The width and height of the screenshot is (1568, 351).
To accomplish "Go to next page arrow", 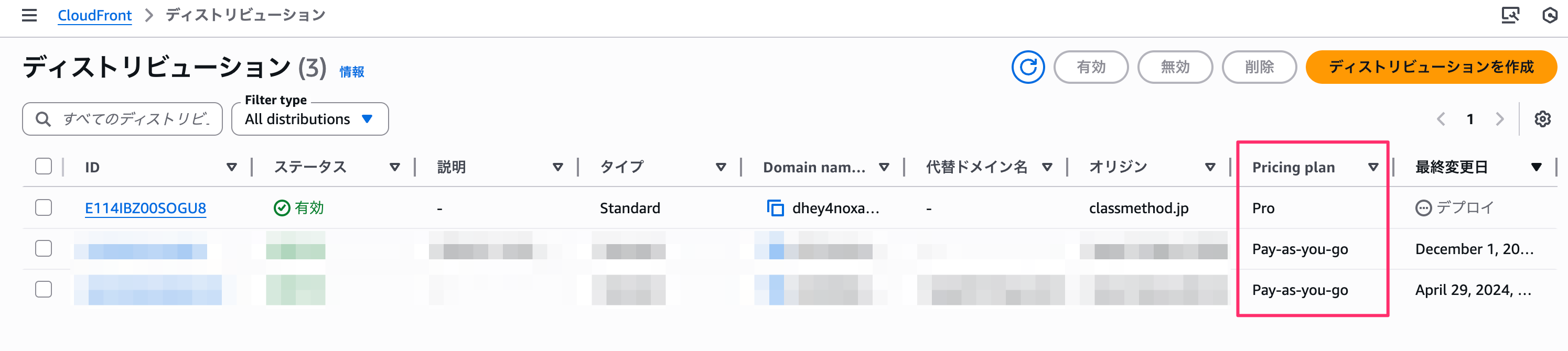I will [1500, 119].
